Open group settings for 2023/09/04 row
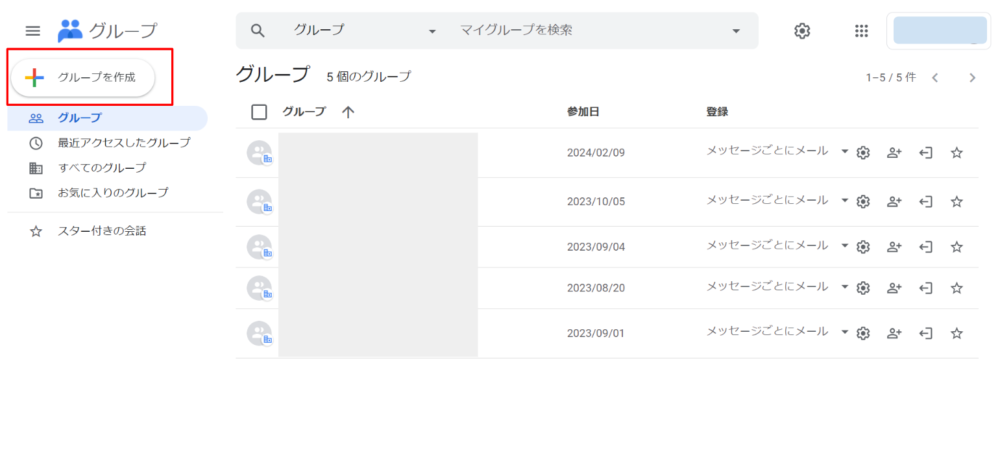Image resolution: width=1000 pixels, height=450 pixels. click(x=863, y=247)
